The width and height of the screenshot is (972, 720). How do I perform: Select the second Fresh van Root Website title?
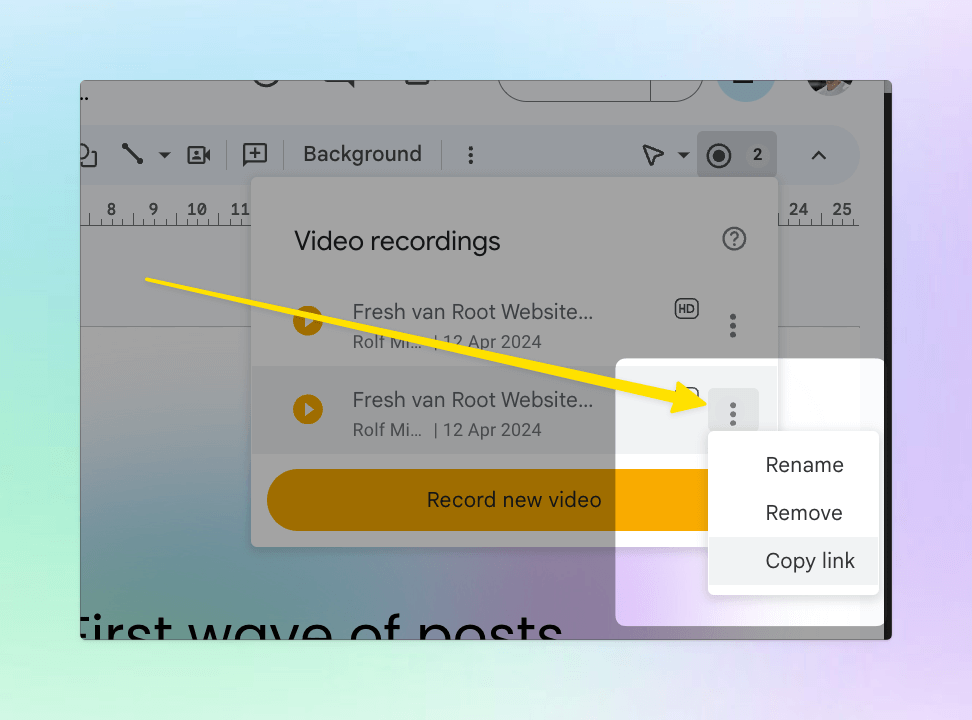click(473, 400)
